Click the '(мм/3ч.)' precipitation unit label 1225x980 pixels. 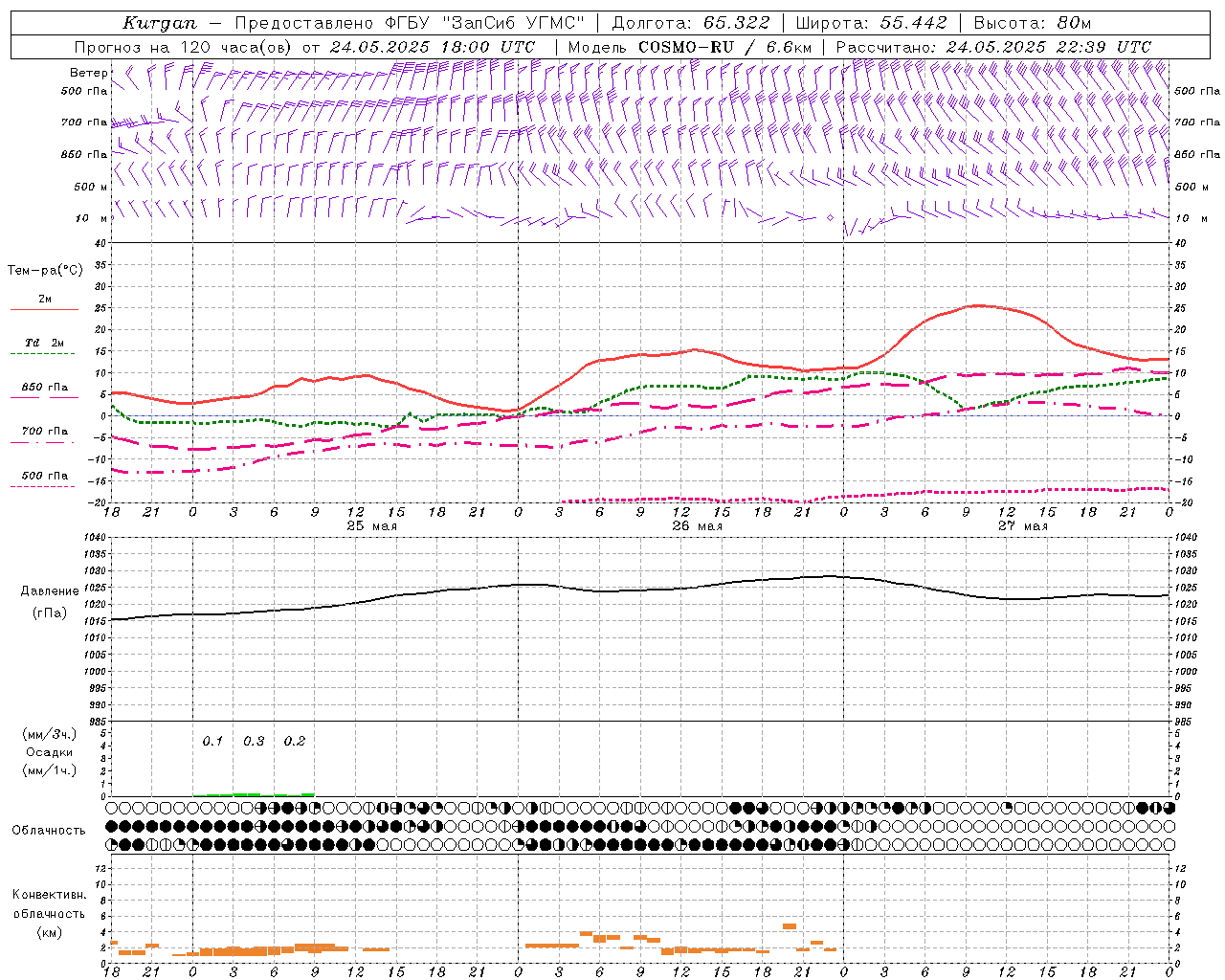(49, 734)
